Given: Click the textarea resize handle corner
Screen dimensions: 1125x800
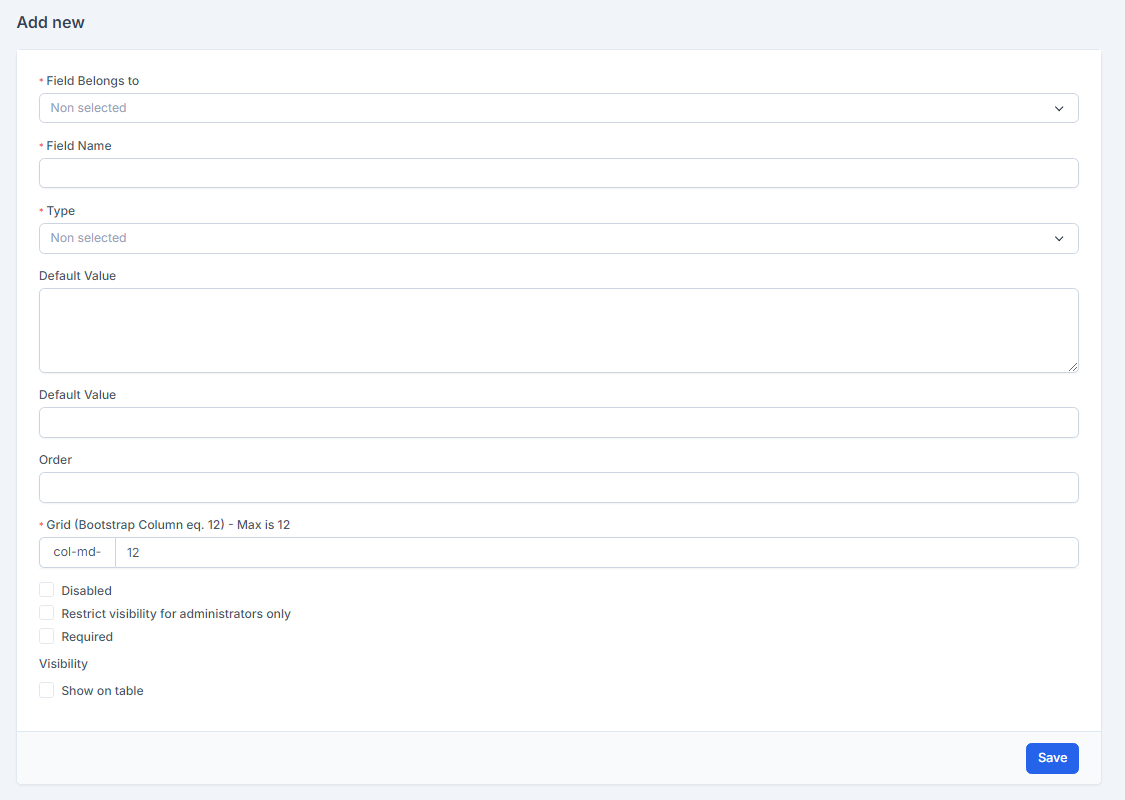Looking at the screenshot, I should [x=1073, y=367].
